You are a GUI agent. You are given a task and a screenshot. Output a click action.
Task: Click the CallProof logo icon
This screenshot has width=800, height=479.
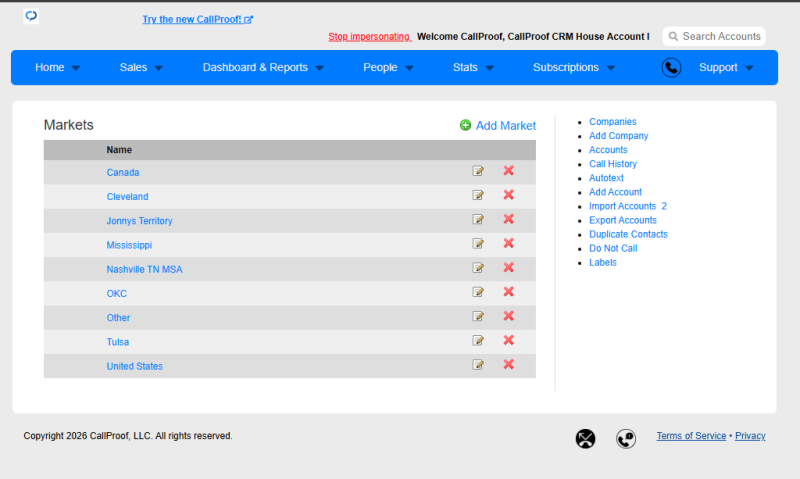(x=31, y=16)
